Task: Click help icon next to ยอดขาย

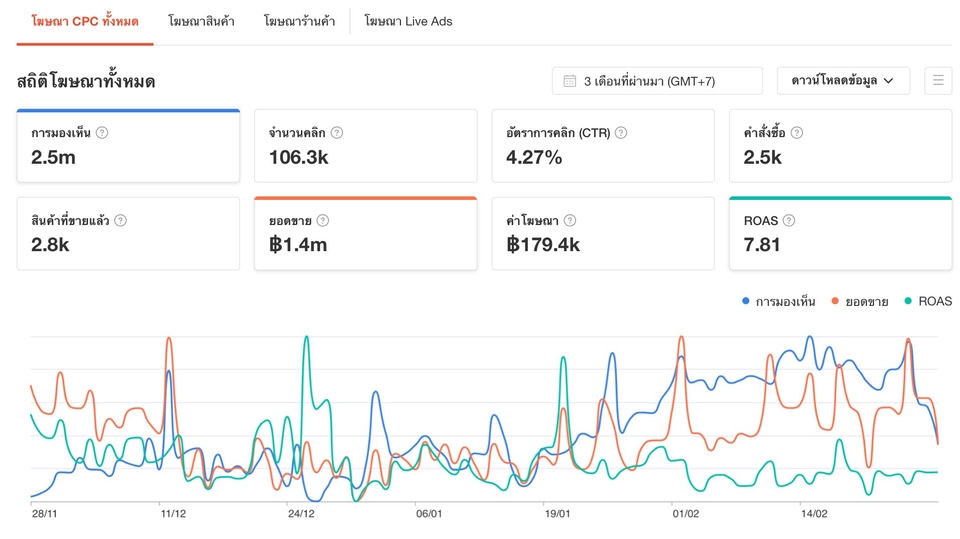Action: pyautogui.click(x=323, y=221)
